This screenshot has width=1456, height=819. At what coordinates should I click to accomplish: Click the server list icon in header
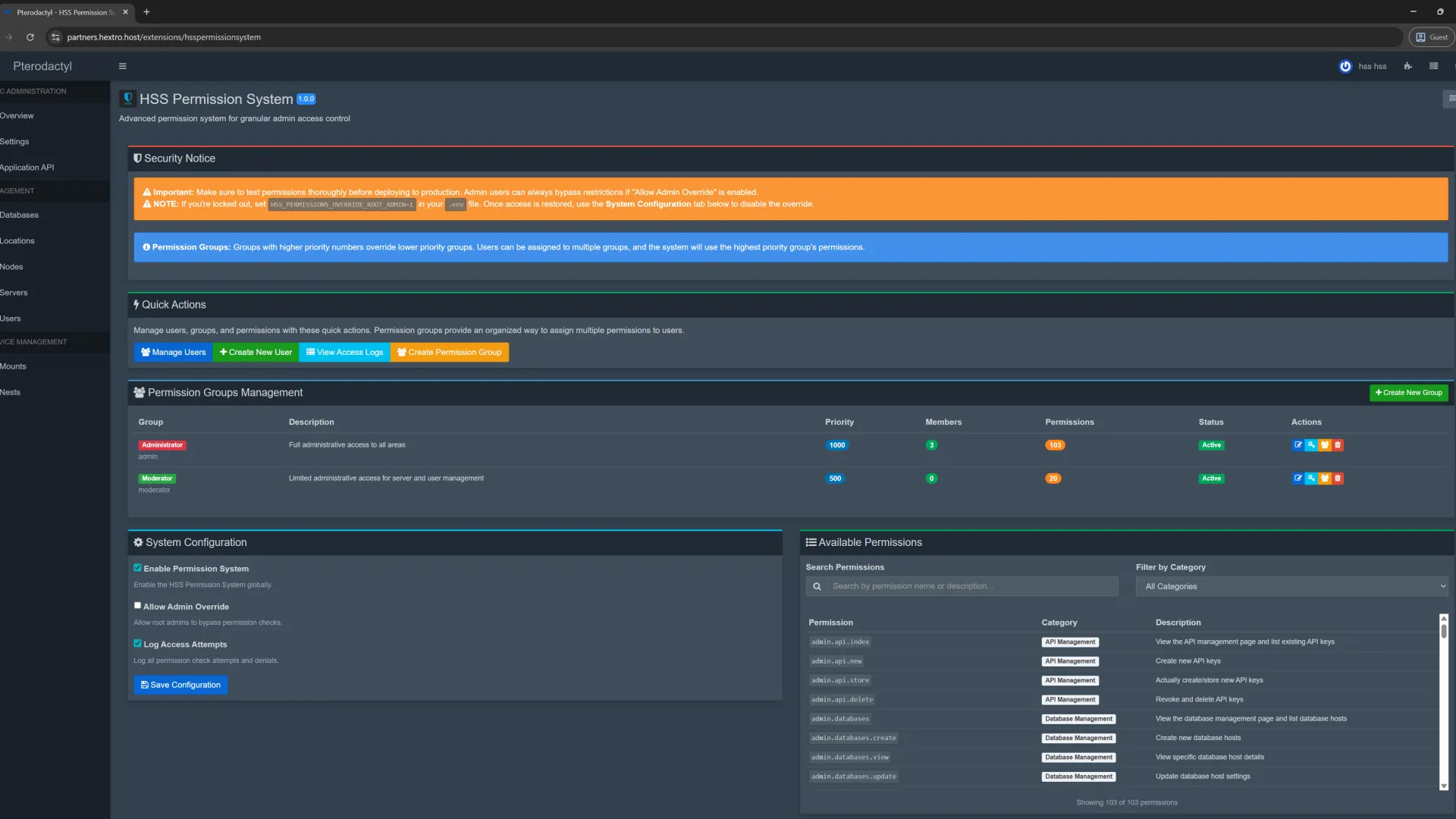(x=1433, y=66)
